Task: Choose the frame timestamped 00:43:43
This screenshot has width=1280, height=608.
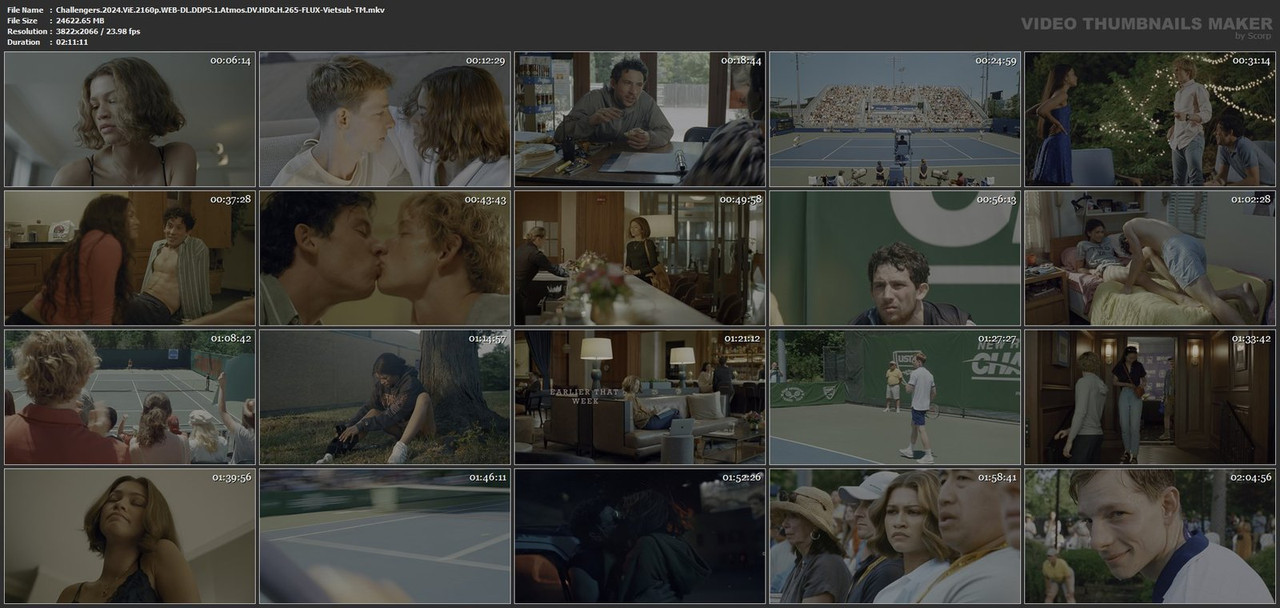Action: (x=385, y=258)
